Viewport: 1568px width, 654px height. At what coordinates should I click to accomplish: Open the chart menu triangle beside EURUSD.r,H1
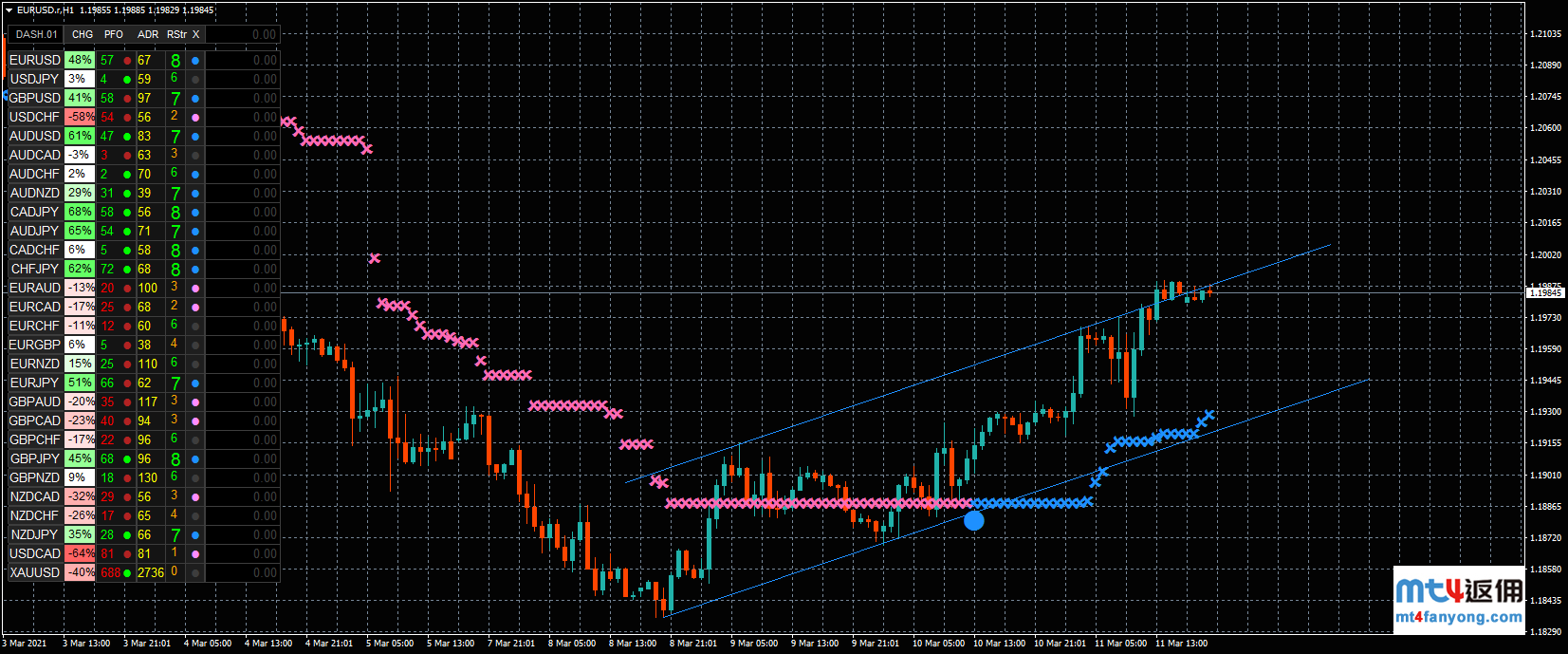coord(9,10)
